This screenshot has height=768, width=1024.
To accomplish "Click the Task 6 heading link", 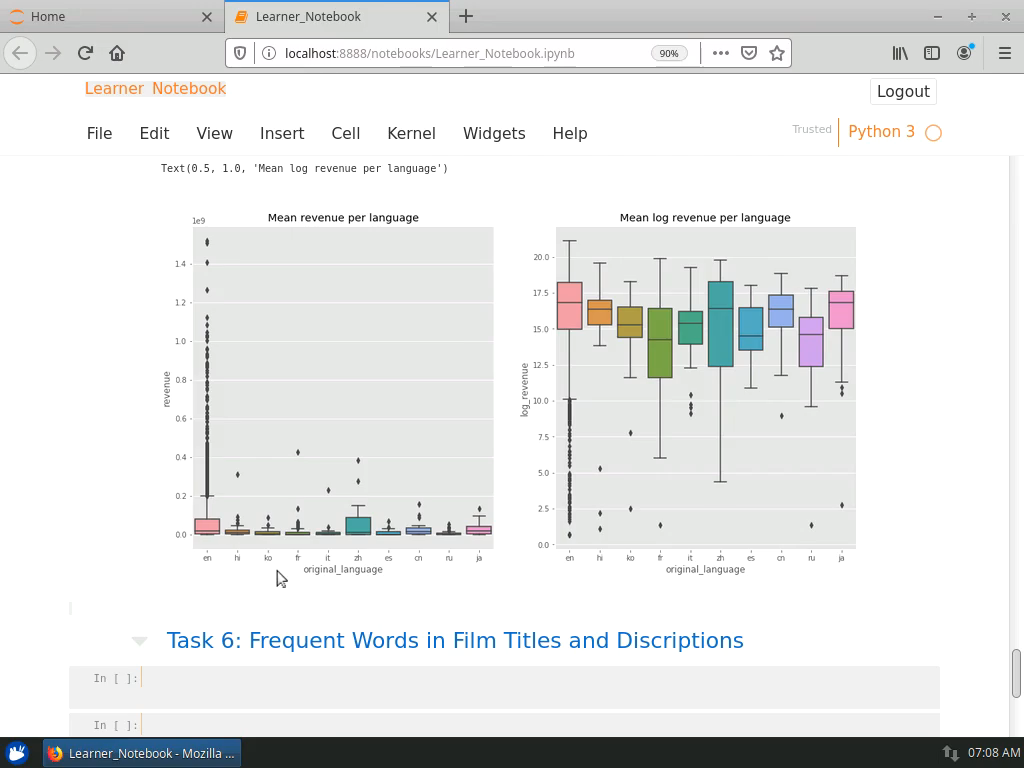I will pyautogui.click(x=455, y=641).
